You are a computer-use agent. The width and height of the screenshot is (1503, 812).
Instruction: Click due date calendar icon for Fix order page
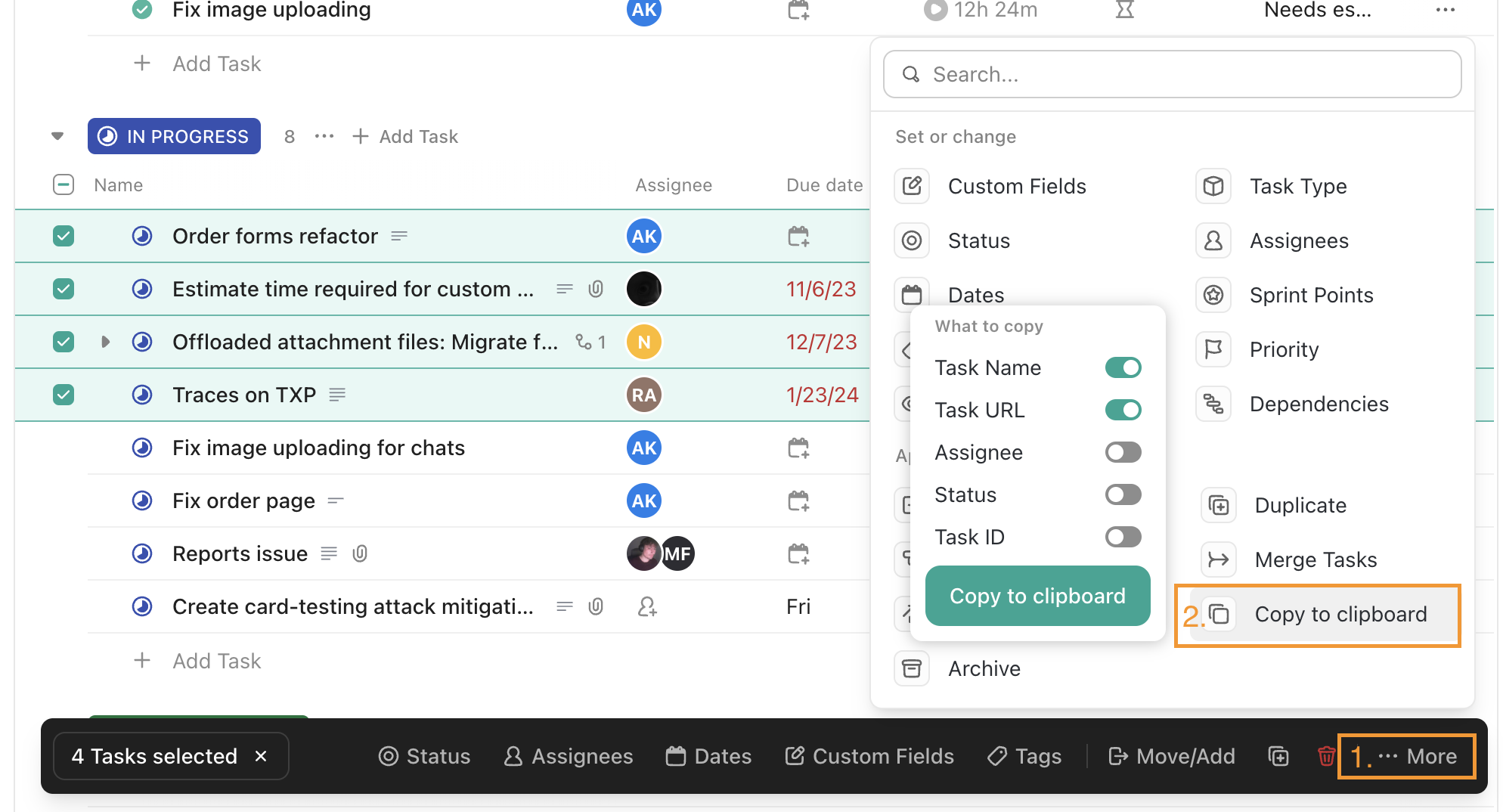coord(798,501)
